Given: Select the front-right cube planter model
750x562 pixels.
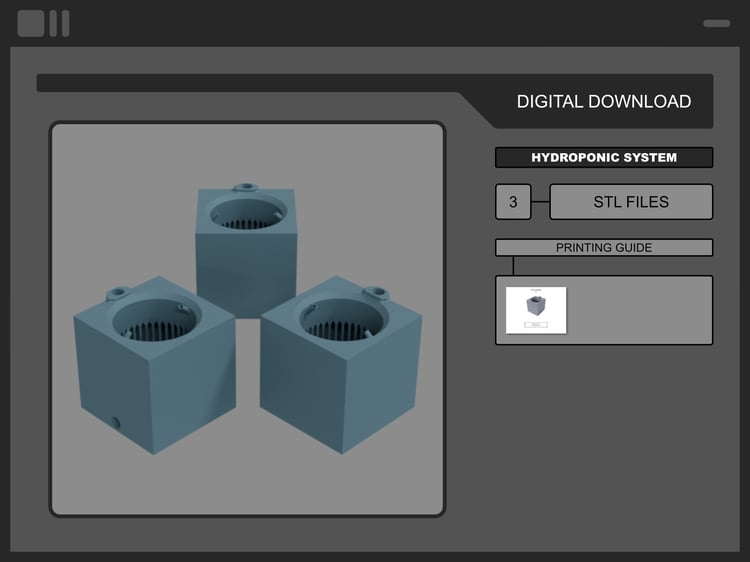Looking at the screenshot, I should (341, 366).
